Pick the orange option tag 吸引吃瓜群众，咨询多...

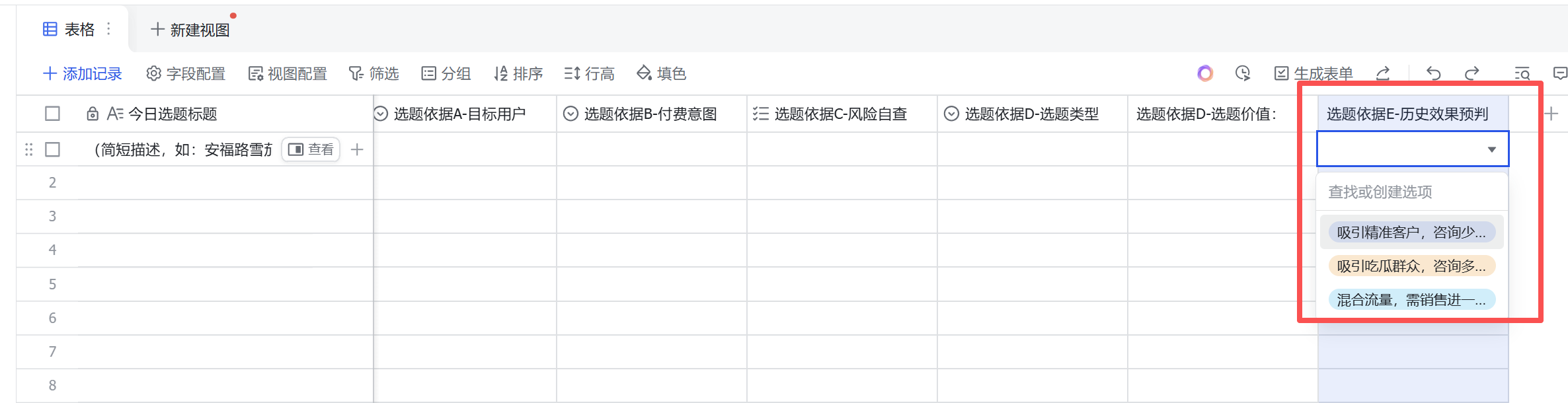point(1411,266)
